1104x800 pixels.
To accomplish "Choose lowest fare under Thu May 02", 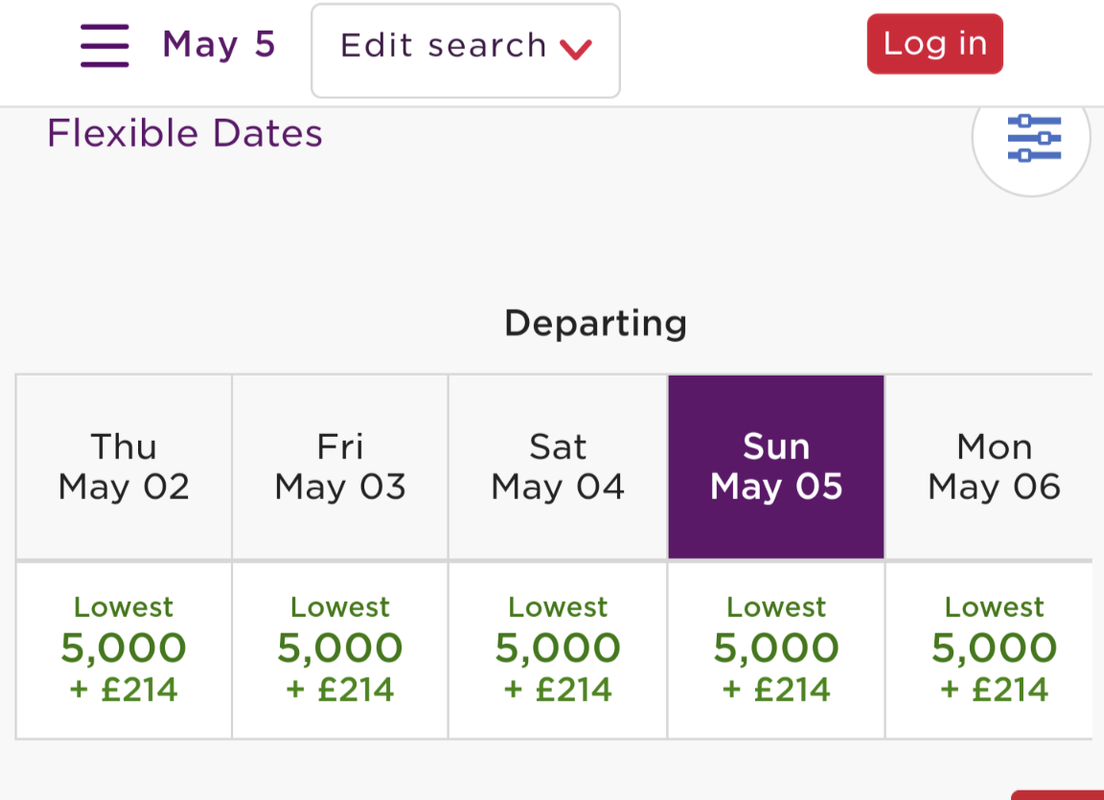I will 124,649.
